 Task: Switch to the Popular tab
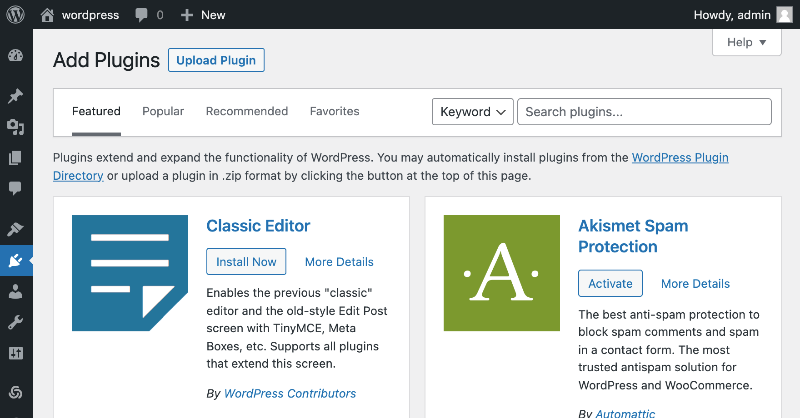pyautogui.click(x=163, y=111)
